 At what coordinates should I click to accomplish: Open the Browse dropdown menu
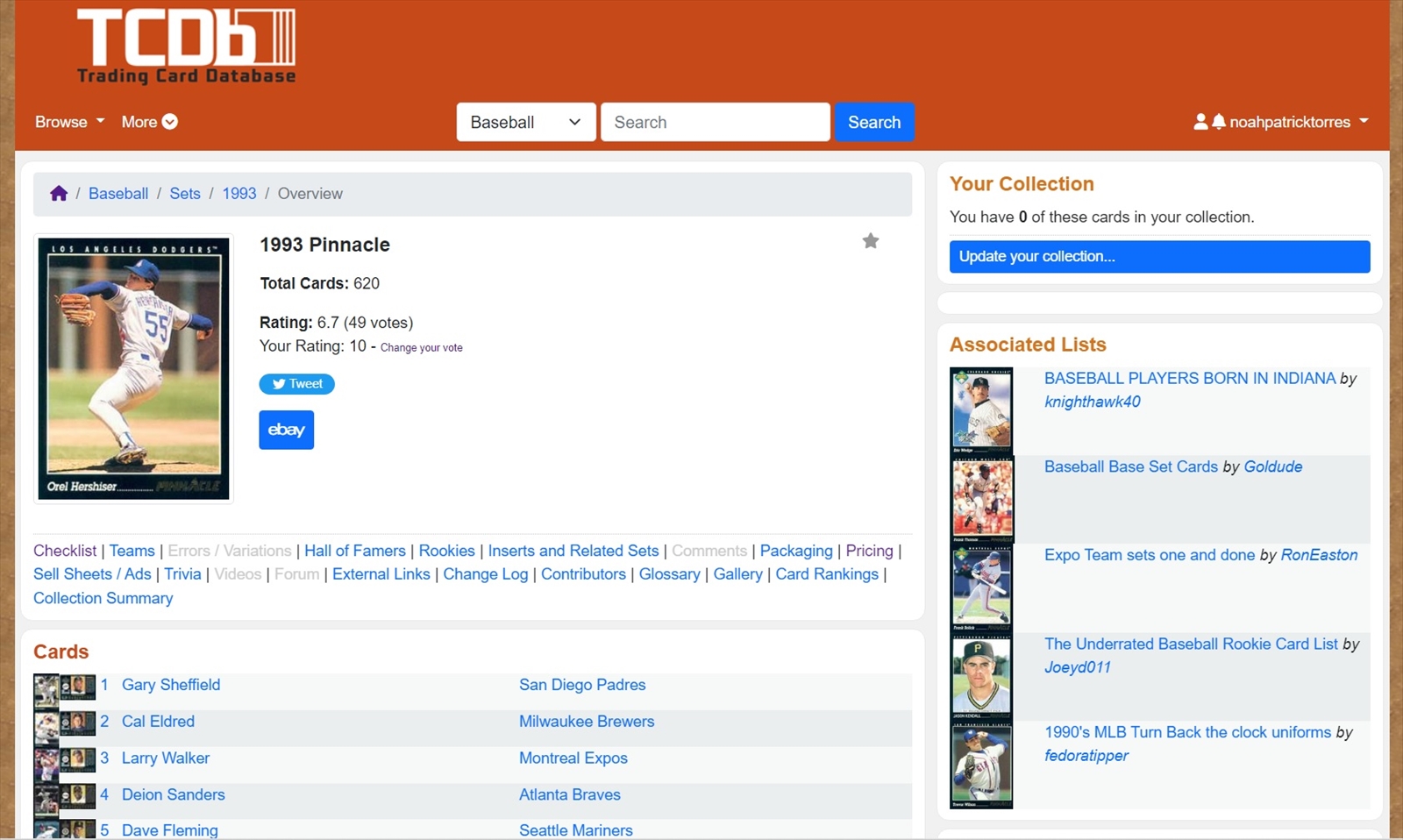point(69,122)
